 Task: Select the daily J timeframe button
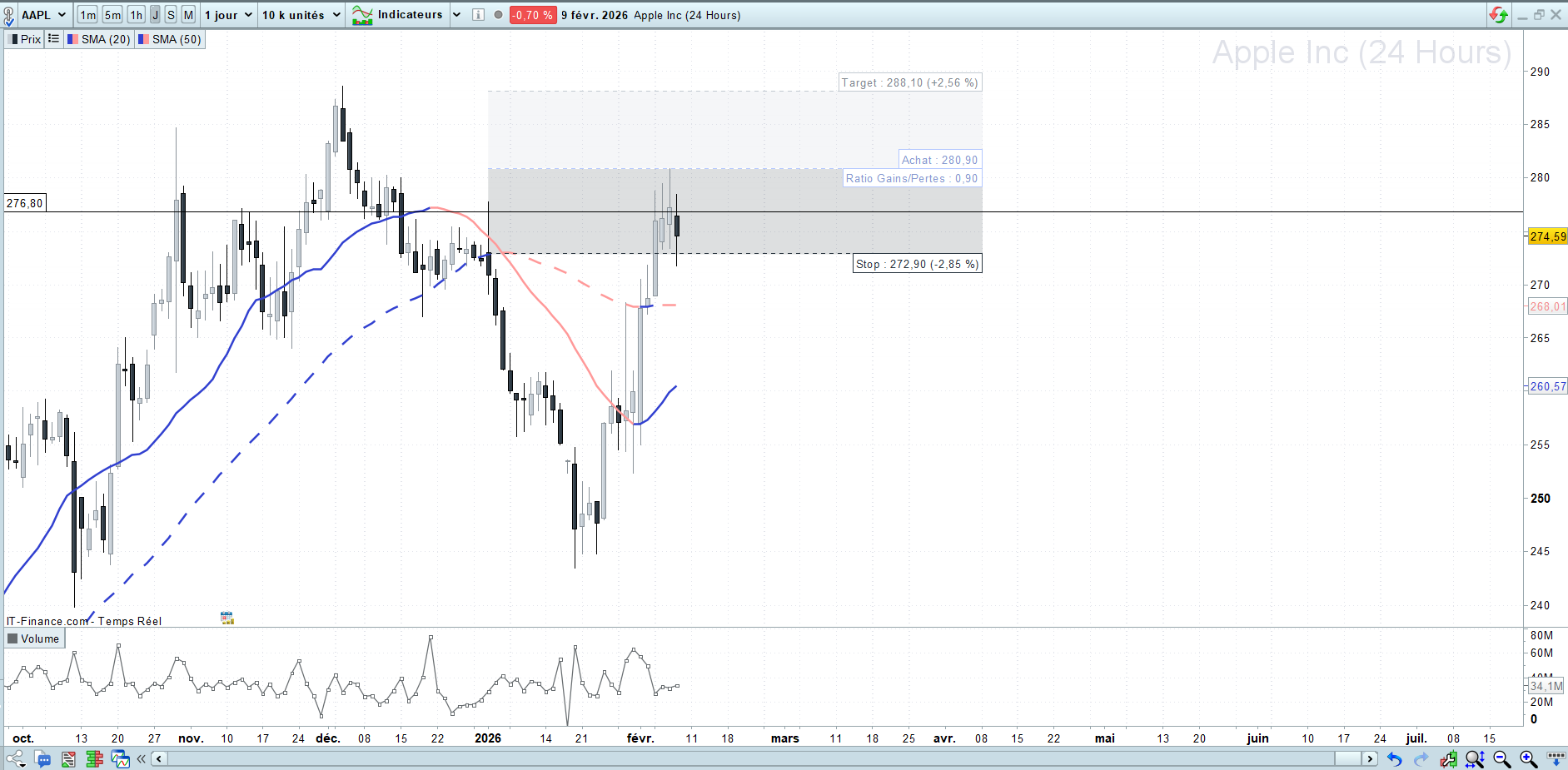(x=155, y=15)
